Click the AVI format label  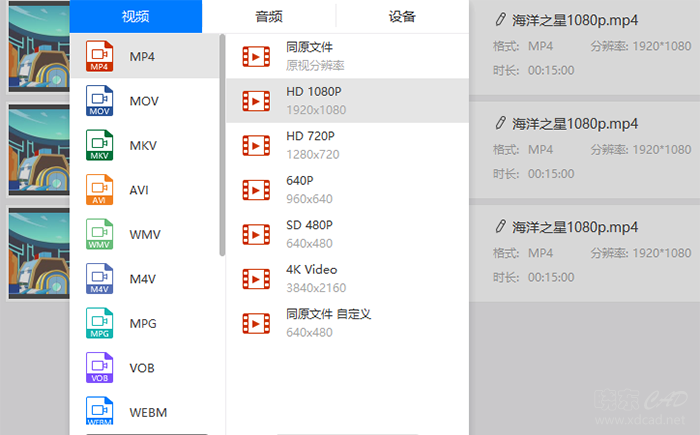click(139, 190)
